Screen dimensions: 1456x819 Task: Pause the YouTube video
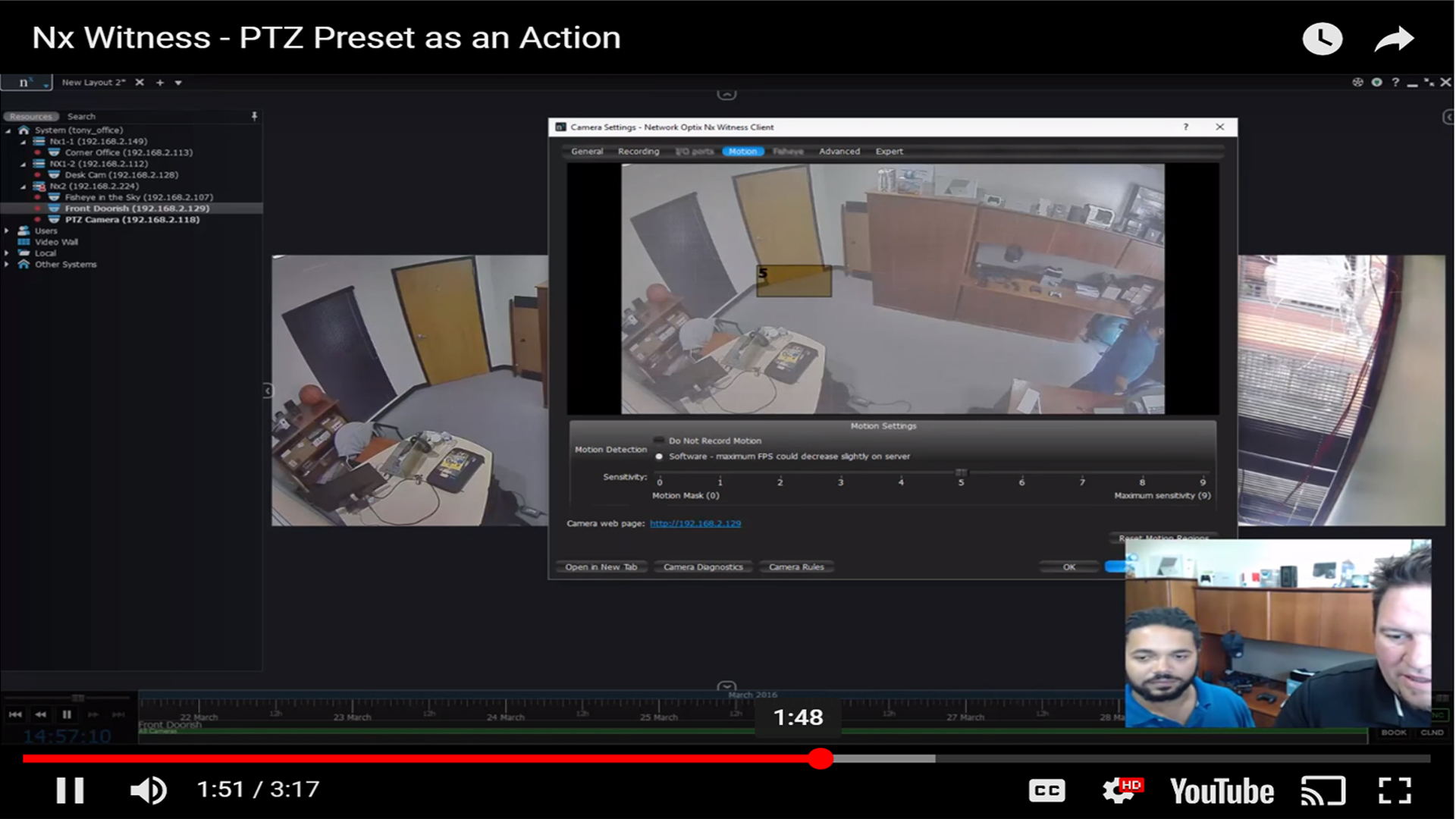(x=70, y=790)
